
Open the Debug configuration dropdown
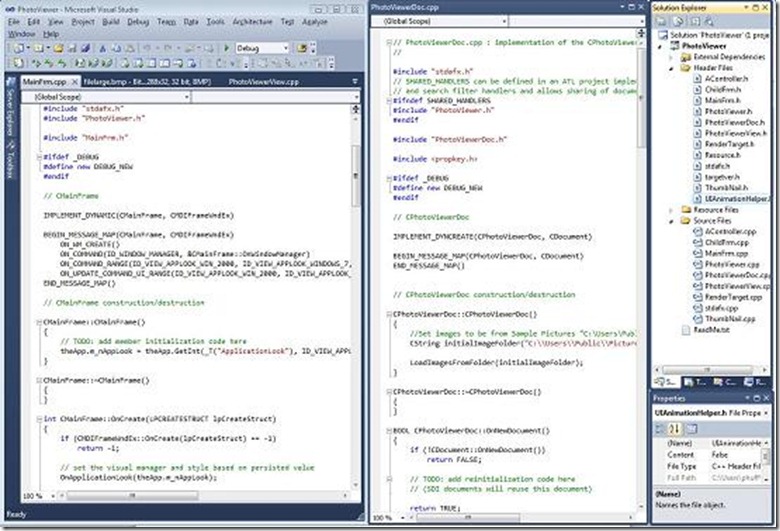point(262,48)
